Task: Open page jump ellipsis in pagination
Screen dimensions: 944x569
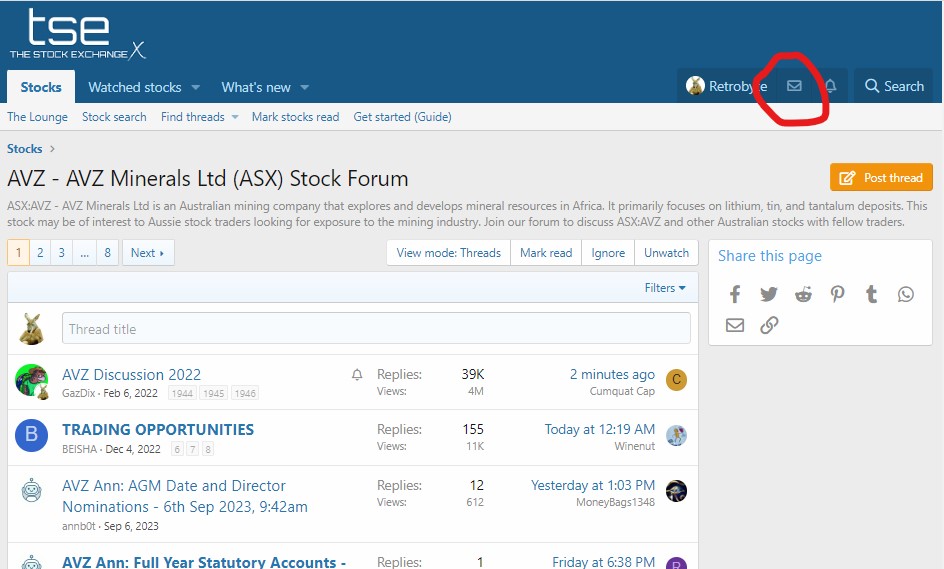Action: [x=85, y=253]
